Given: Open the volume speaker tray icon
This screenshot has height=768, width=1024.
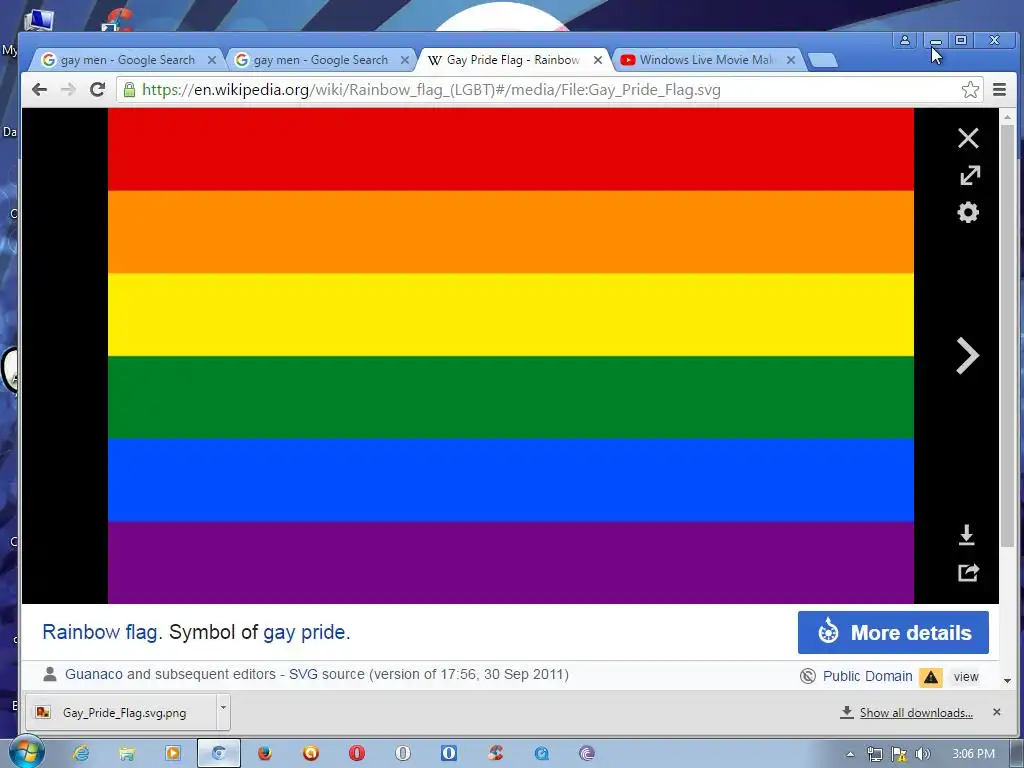Looking at the screenshot, I should [x=922, y=754].
